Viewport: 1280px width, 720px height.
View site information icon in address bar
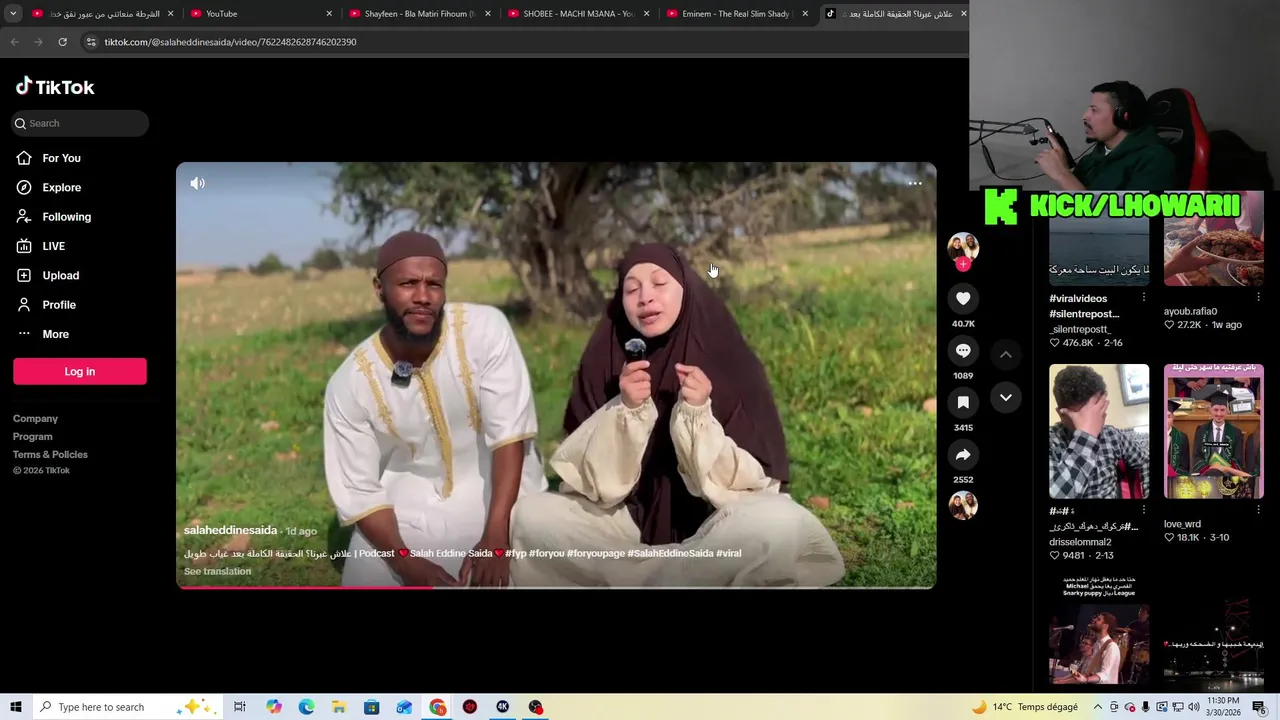[91, 42]
